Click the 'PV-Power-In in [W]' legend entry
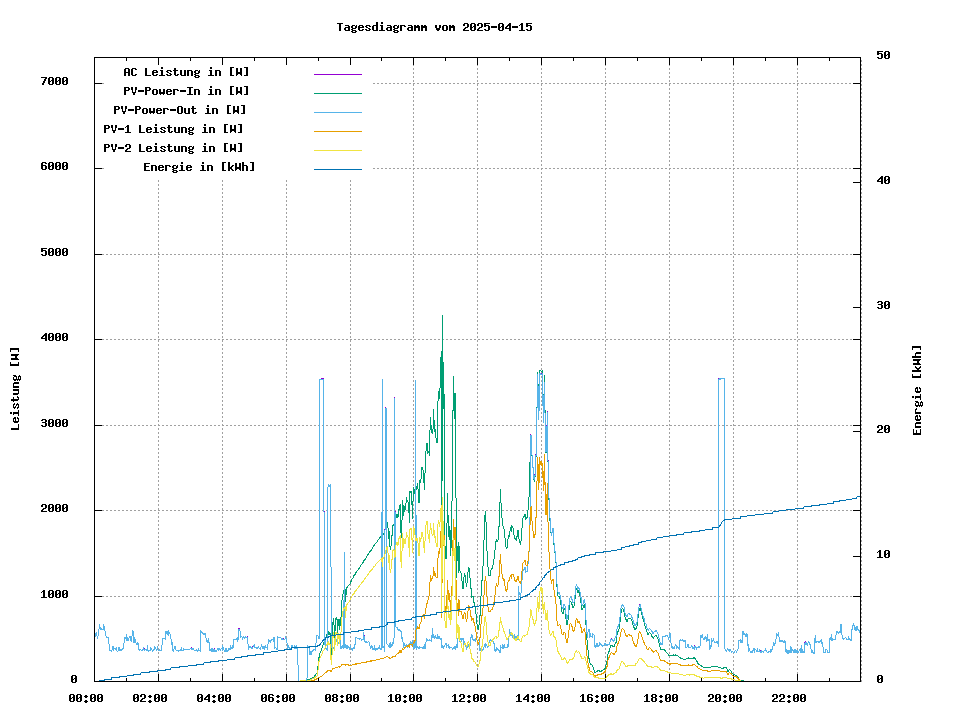 click(186, 91)
